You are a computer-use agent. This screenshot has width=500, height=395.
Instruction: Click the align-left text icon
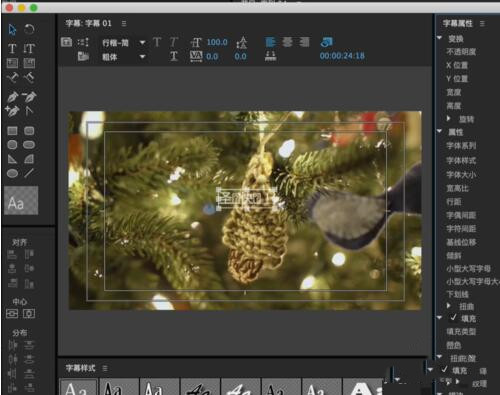pyautogui.click(x=270, y=42)
